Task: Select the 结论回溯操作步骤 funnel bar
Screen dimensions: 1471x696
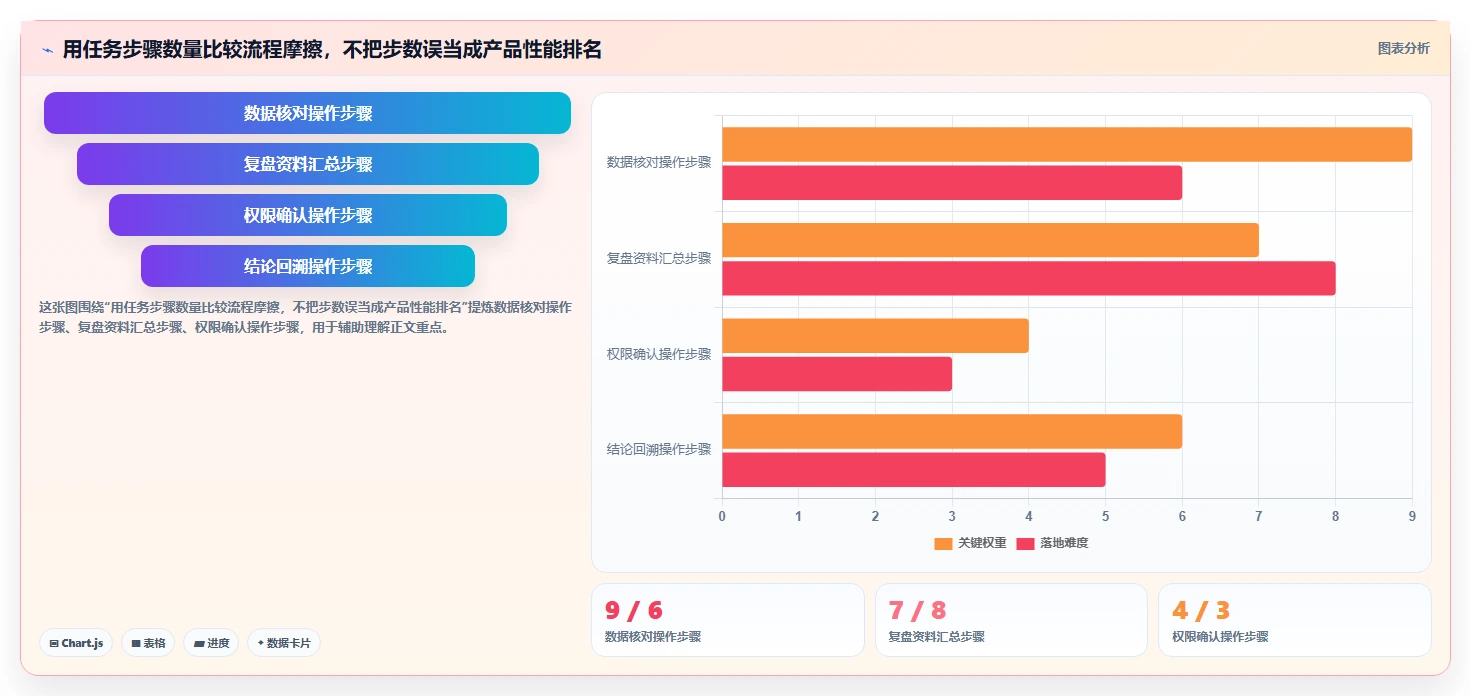Action: coord(308,266)
